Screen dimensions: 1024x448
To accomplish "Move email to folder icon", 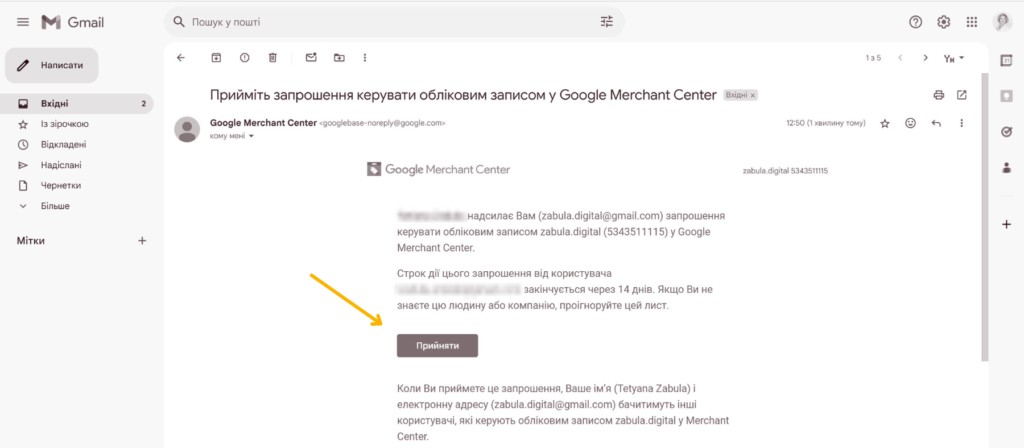I will (x=339, y=57).
